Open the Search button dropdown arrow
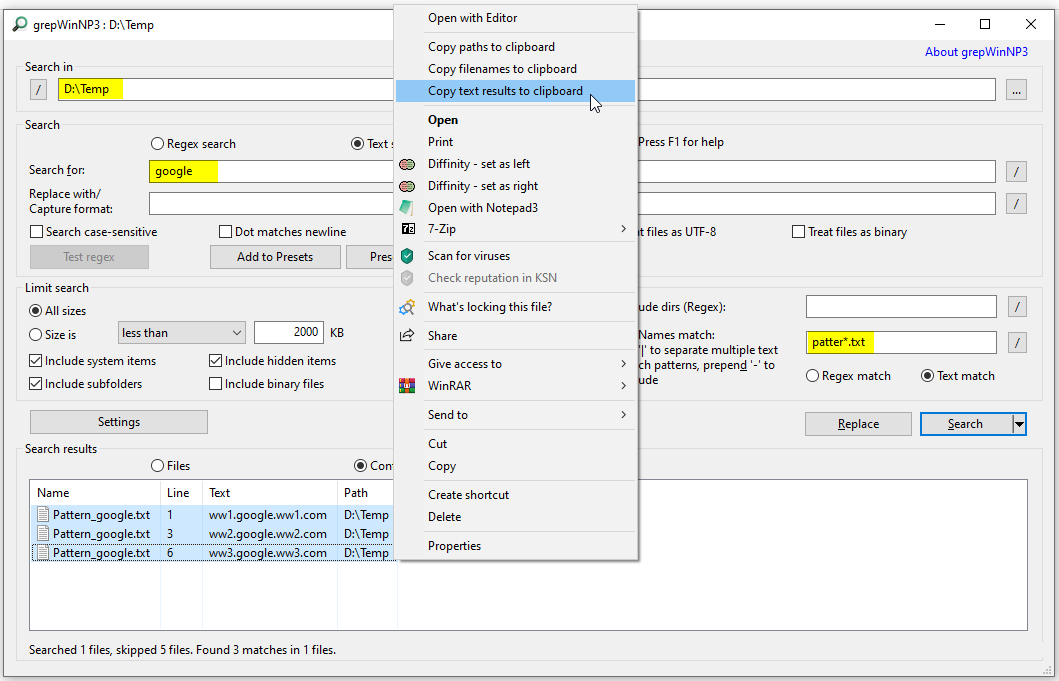 pos(1019,424)
